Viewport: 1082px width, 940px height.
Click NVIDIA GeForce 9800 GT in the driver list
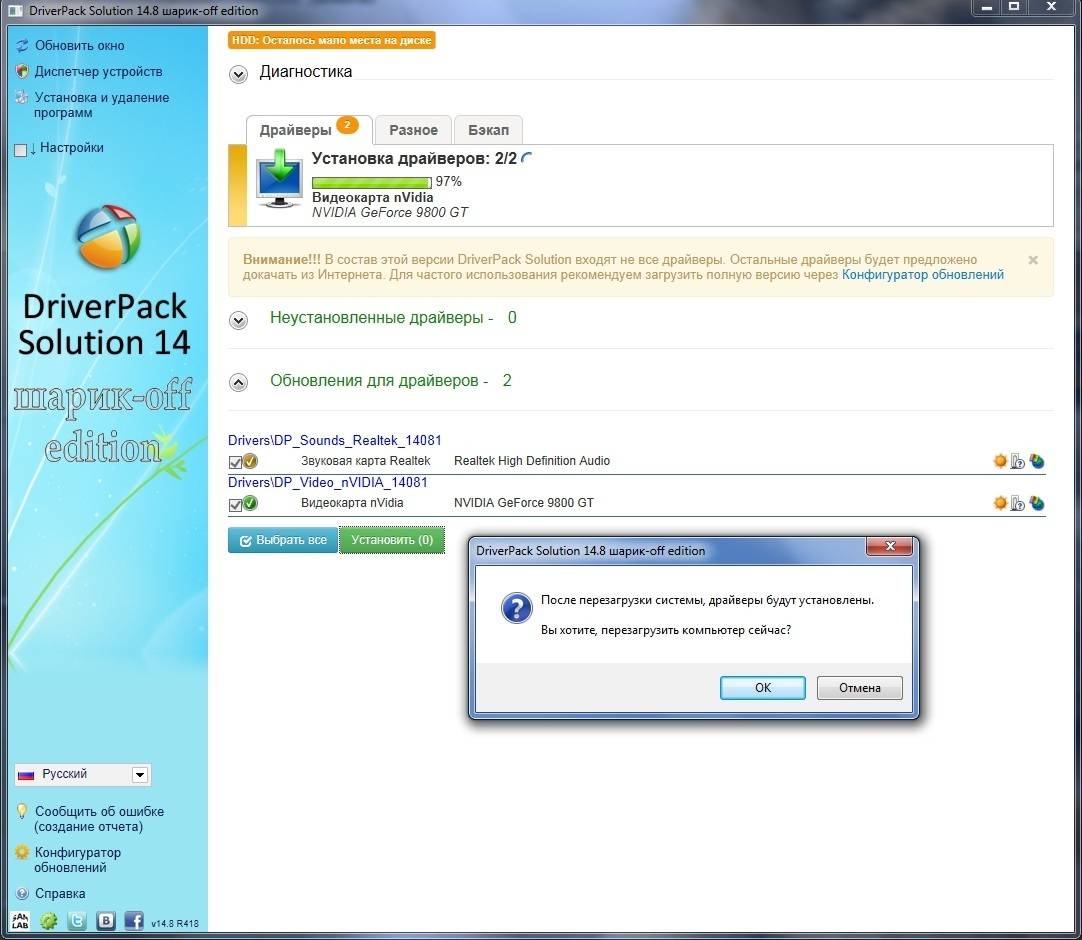tap(524, 502)
